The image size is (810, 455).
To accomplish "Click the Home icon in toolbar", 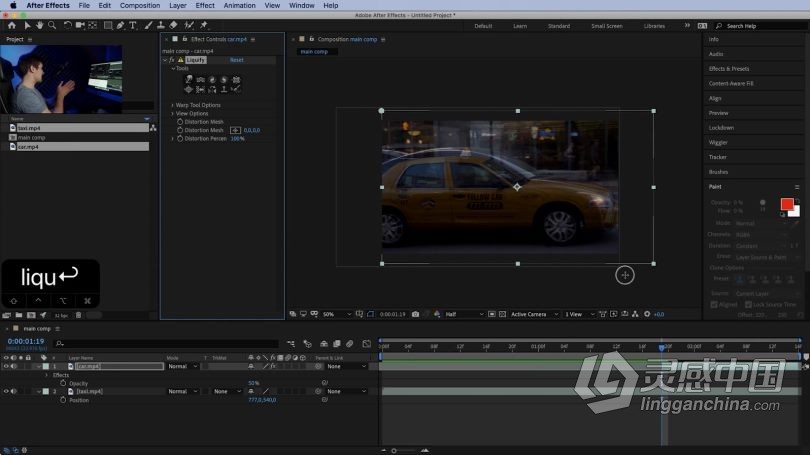I will tap(12, 25).
